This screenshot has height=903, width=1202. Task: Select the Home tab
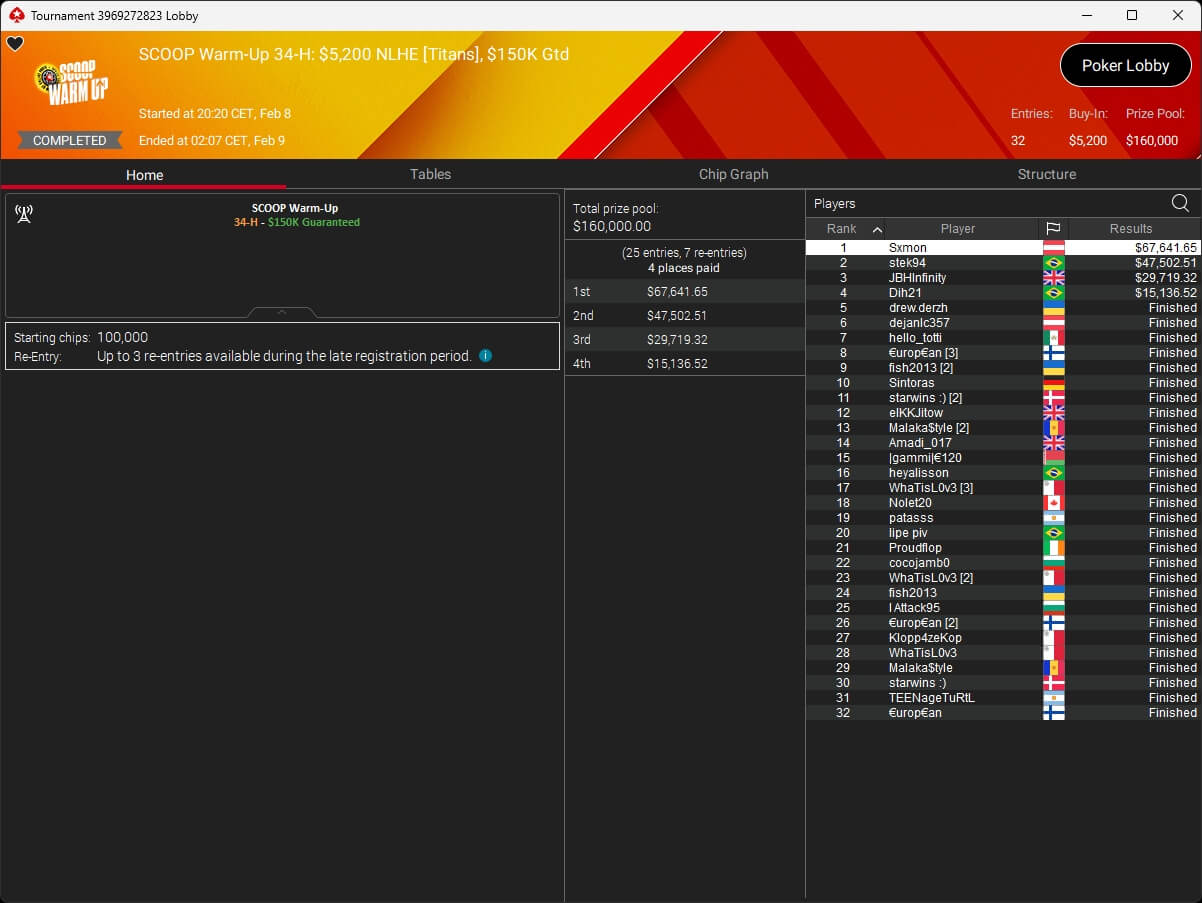point(144,175)
